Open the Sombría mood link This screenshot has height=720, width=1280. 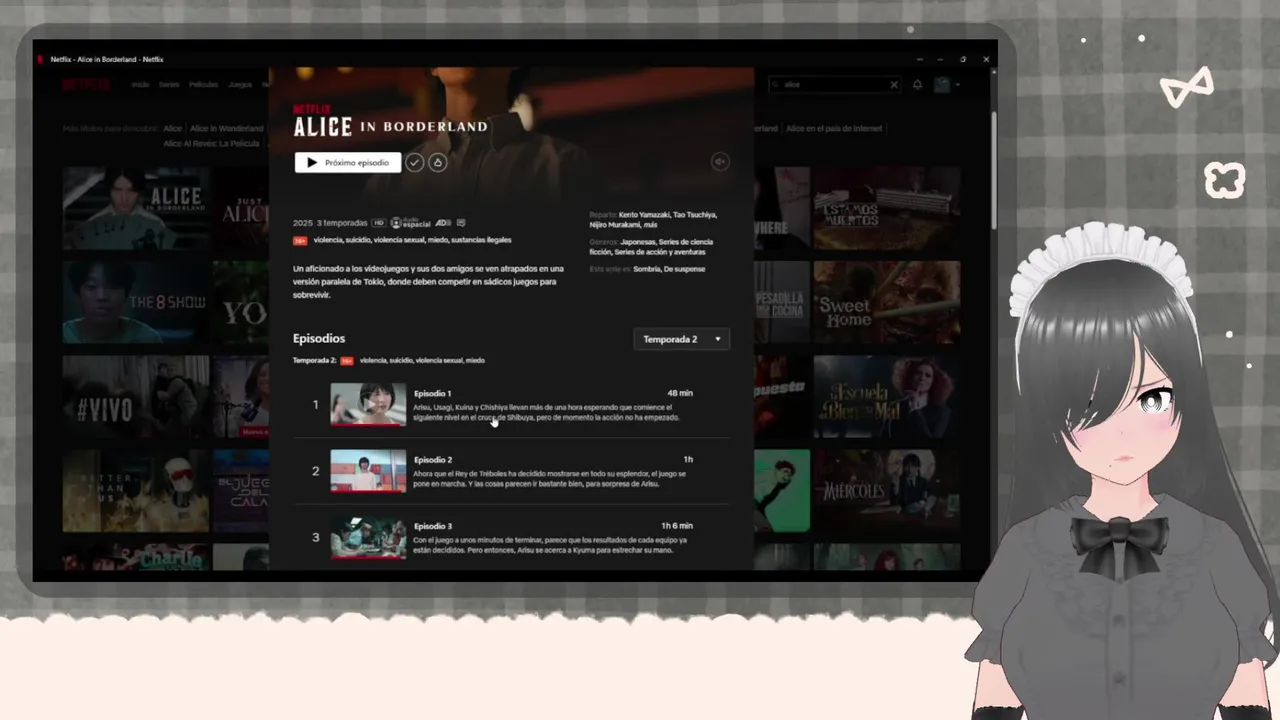[646, 269]
